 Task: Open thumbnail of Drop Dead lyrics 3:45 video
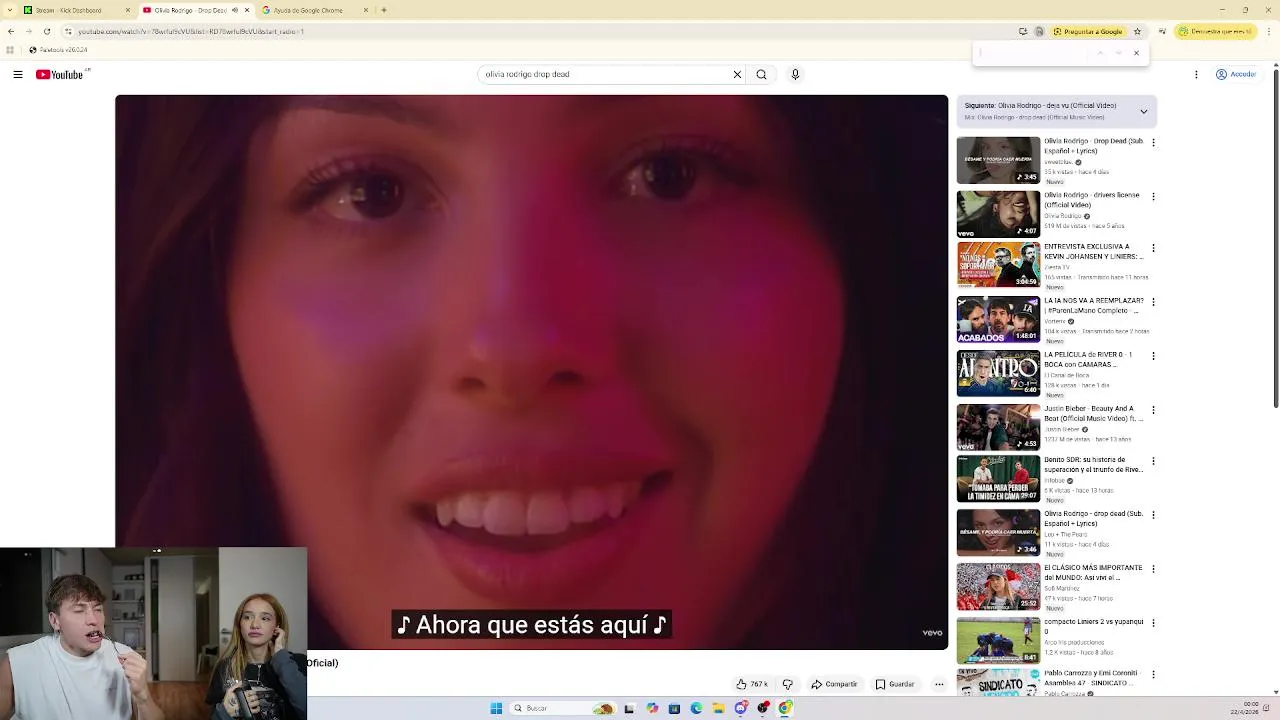click(998, 160)
